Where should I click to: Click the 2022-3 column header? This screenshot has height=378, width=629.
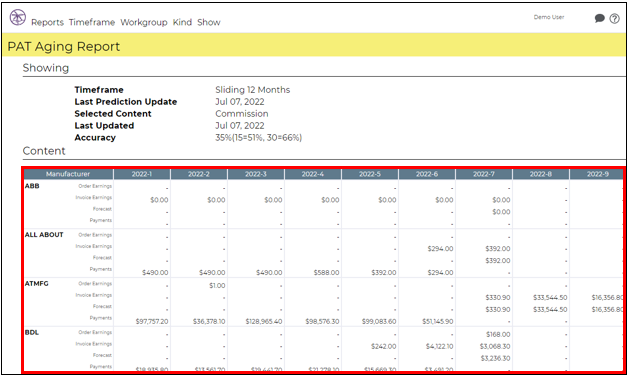256,174
